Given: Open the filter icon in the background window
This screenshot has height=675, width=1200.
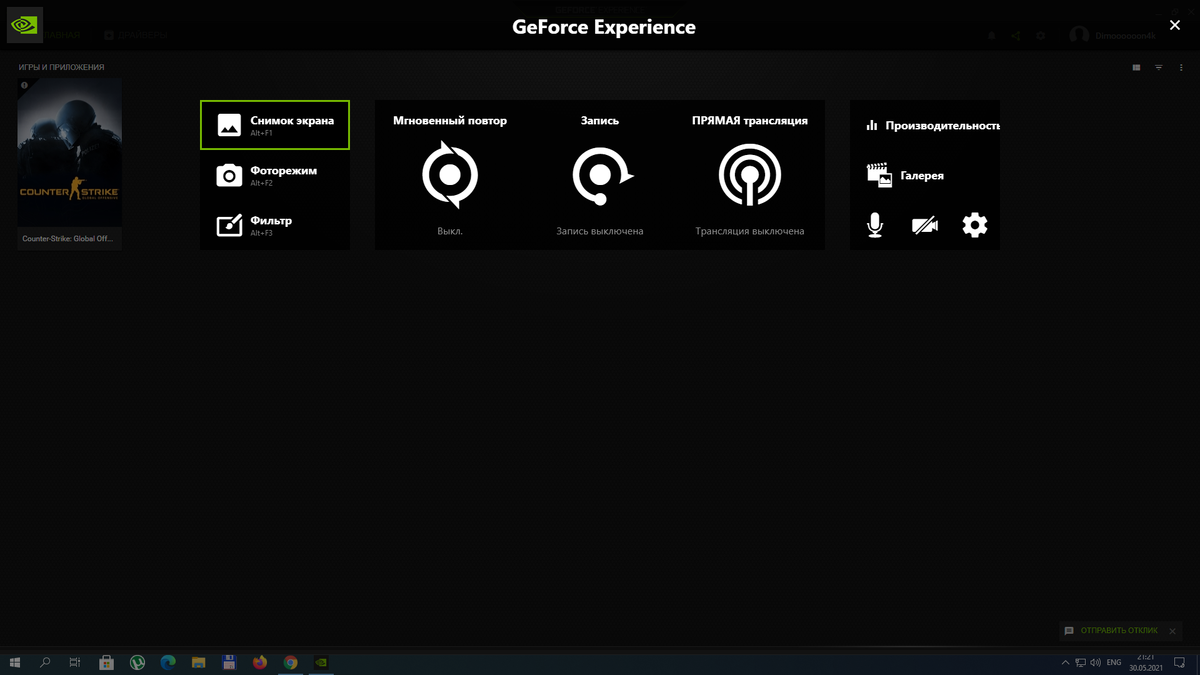Looking at the screenshot, I should pyautogui.click(x=1159, y=67).
